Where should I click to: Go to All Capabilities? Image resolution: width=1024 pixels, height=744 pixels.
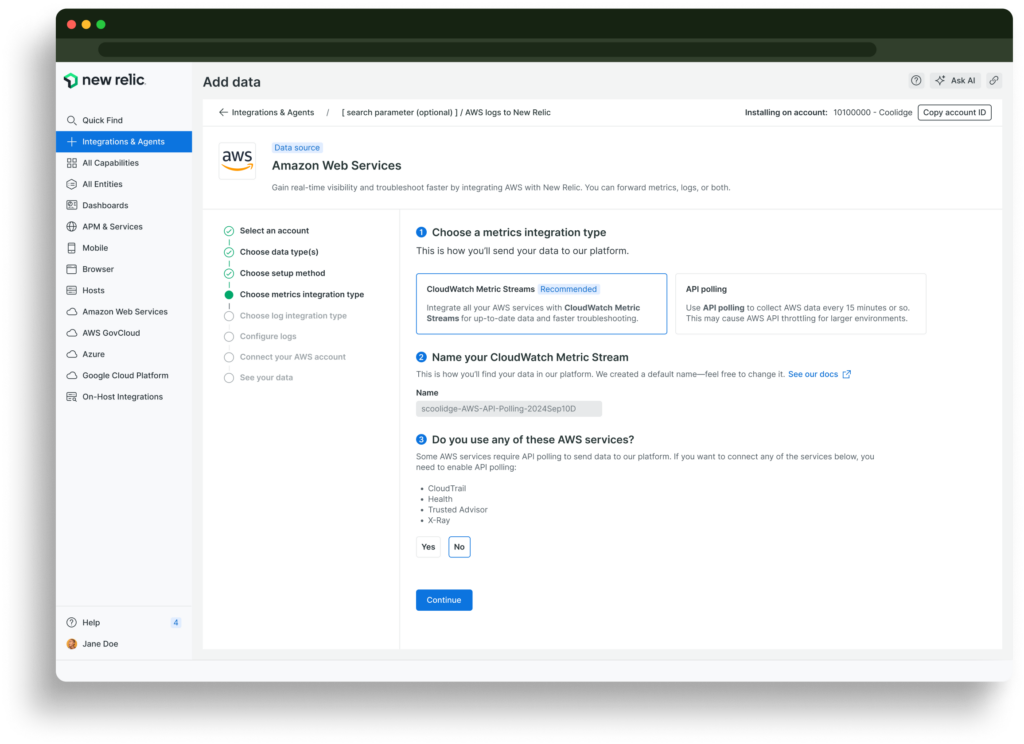tap(124, 163)
